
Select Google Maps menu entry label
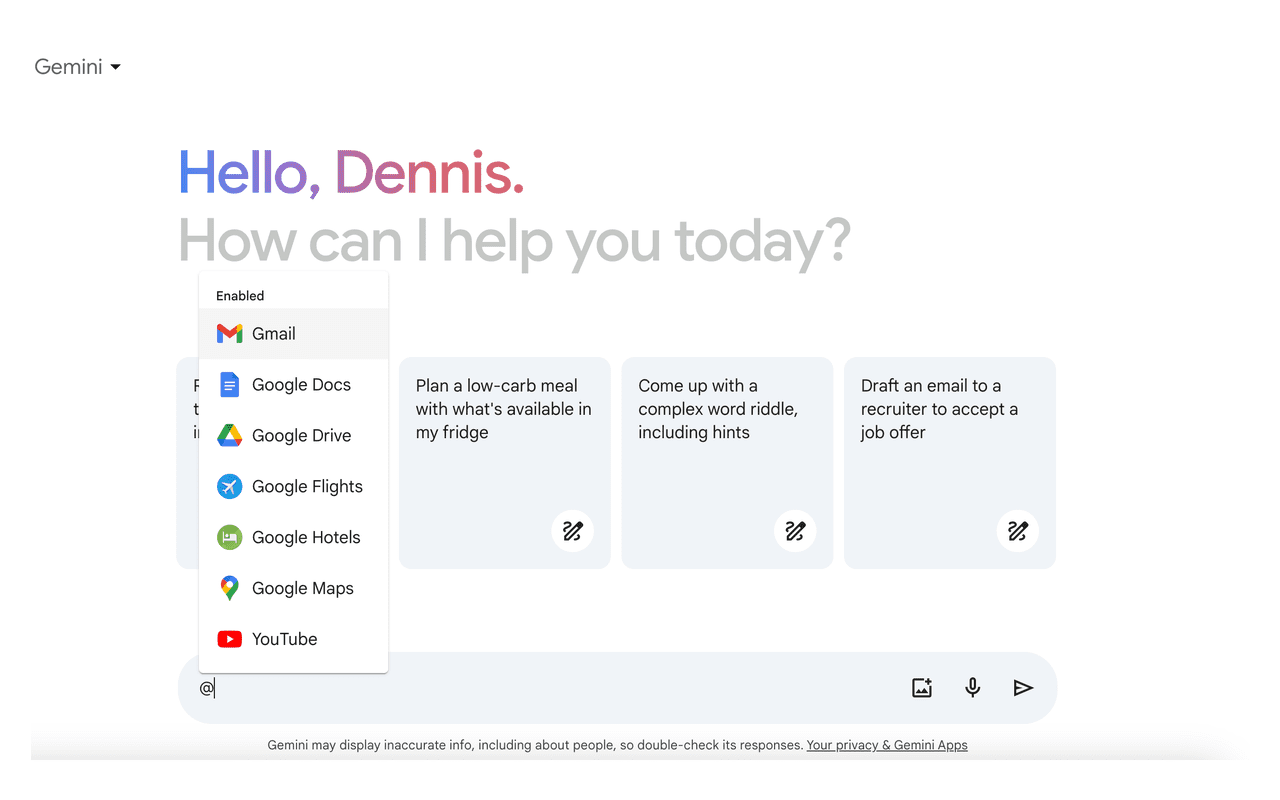click(302, 589)
